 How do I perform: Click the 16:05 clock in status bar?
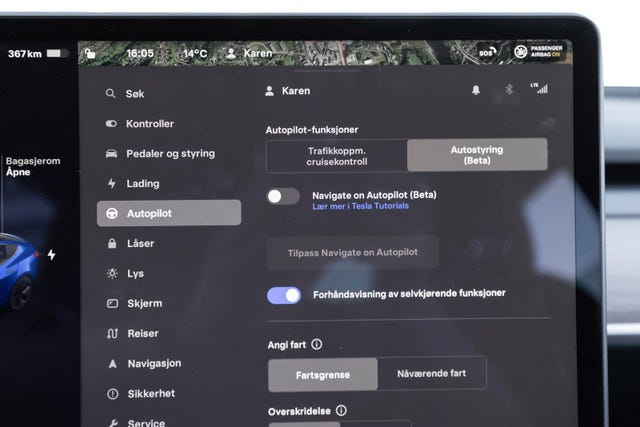140,53
